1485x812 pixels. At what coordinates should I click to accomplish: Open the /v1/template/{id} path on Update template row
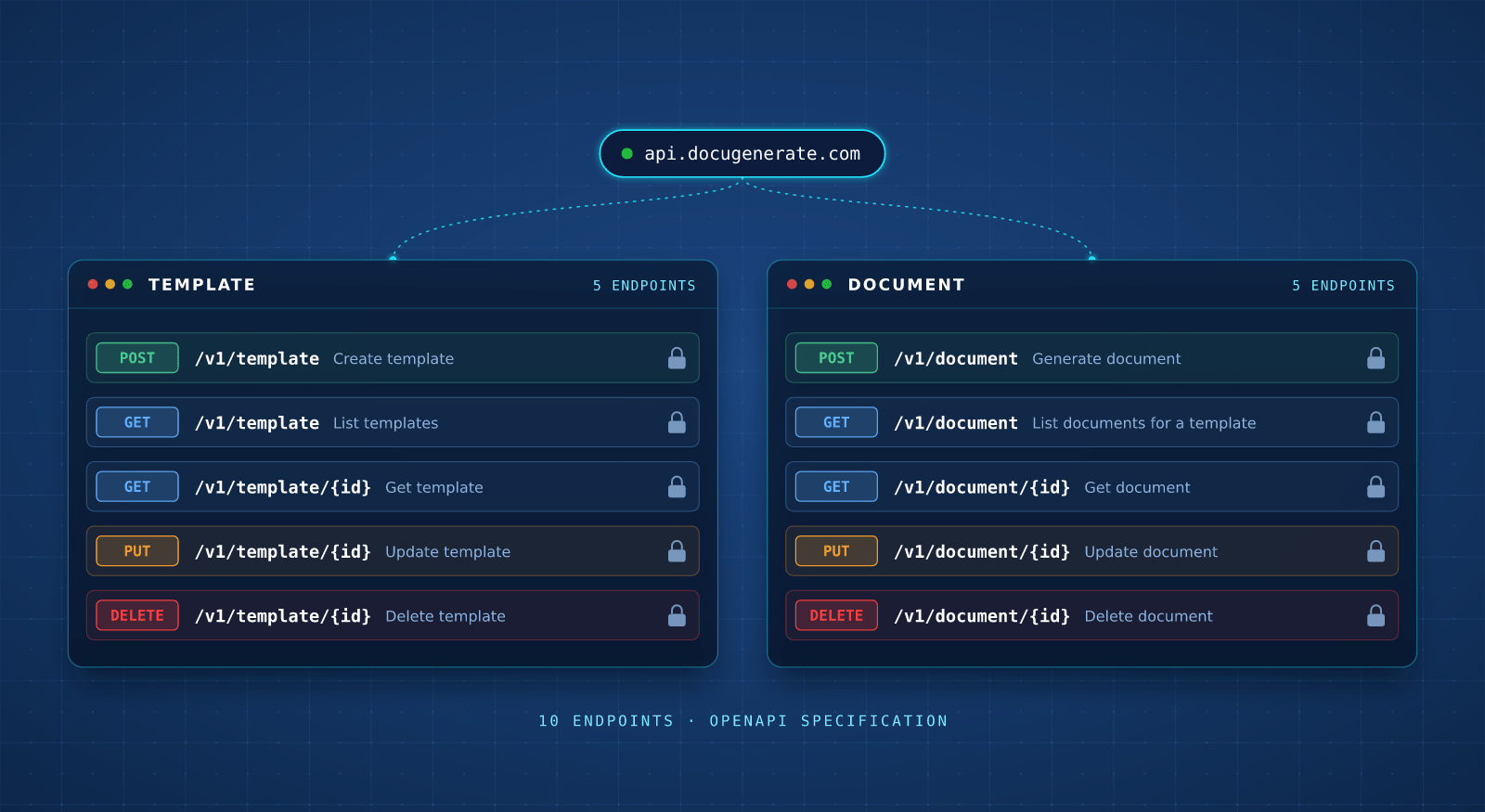pyautogui.click(x=283, y=552)
